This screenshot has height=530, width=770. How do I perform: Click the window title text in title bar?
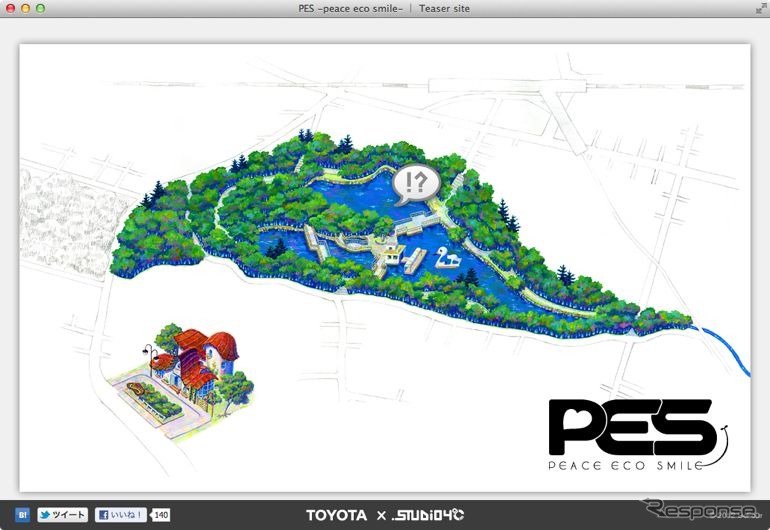384,8
